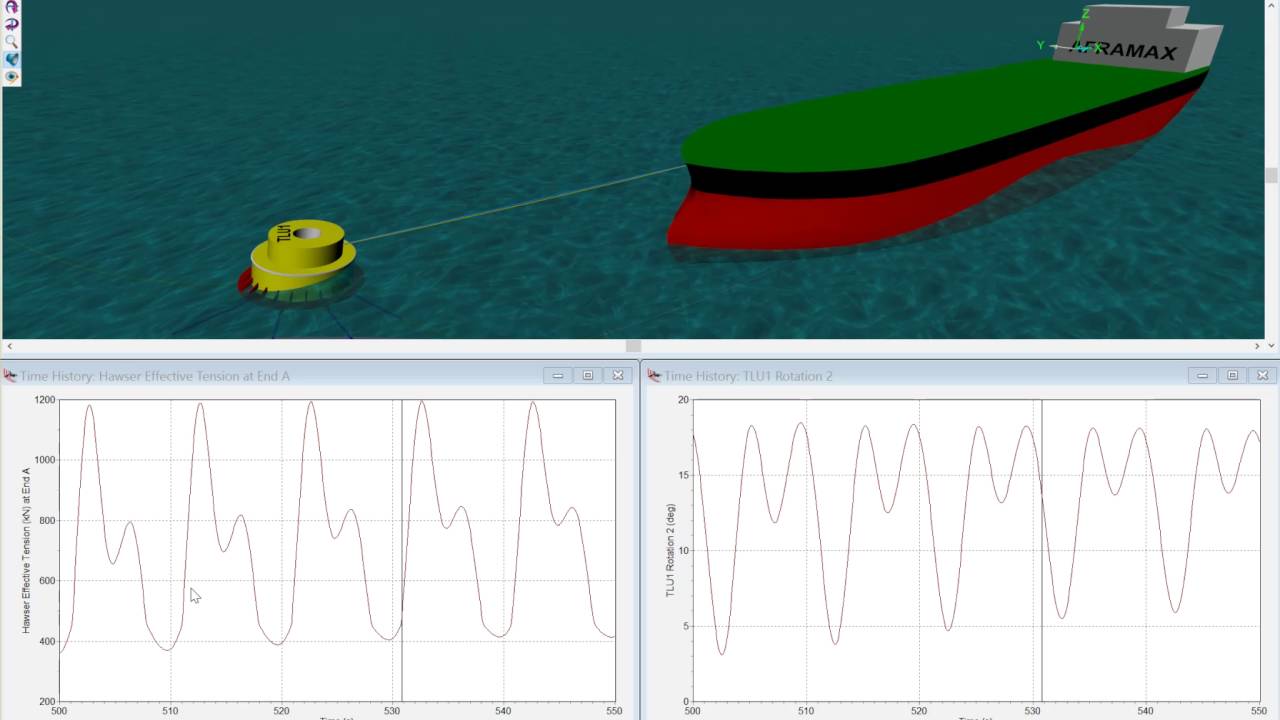The width and height of the screenshot is (1280, 720).
Task: Click the TLU1 Rotation 2 window icon
Action: coord(654,376)
